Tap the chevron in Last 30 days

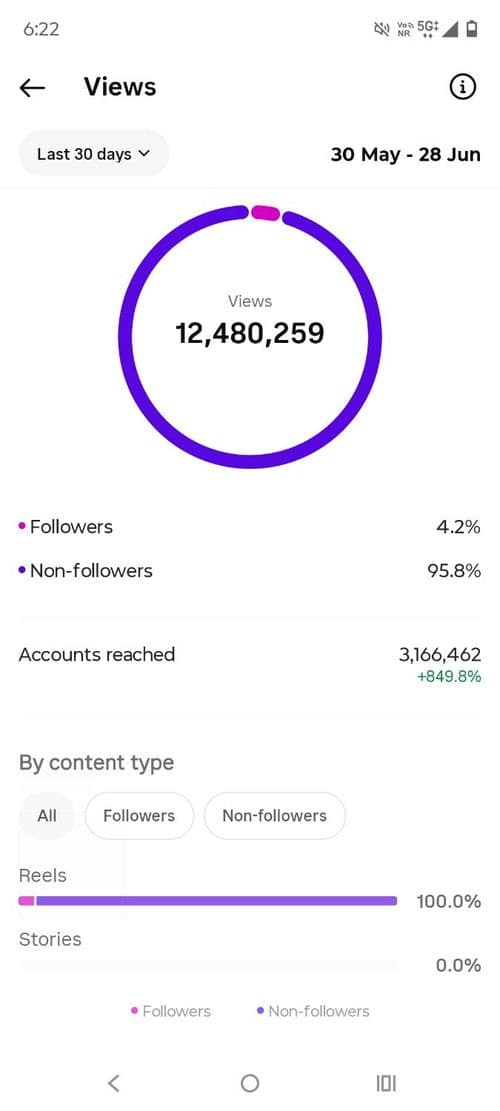144,154
